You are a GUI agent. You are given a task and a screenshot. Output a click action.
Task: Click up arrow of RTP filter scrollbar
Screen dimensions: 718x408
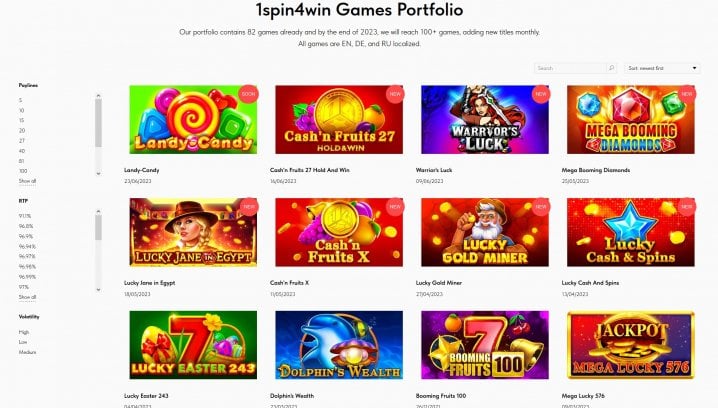[98, 212]
